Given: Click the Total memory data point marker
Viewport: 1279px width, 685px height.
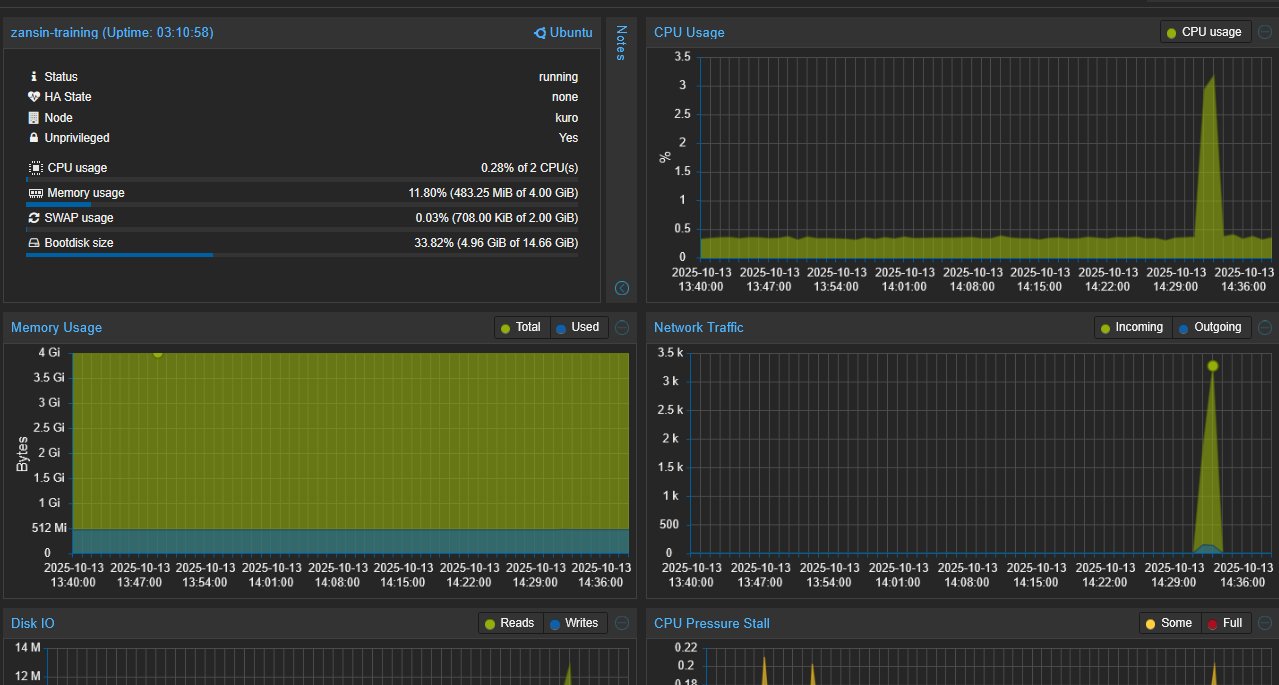Looking at the screenshot, I should [157, 352].
